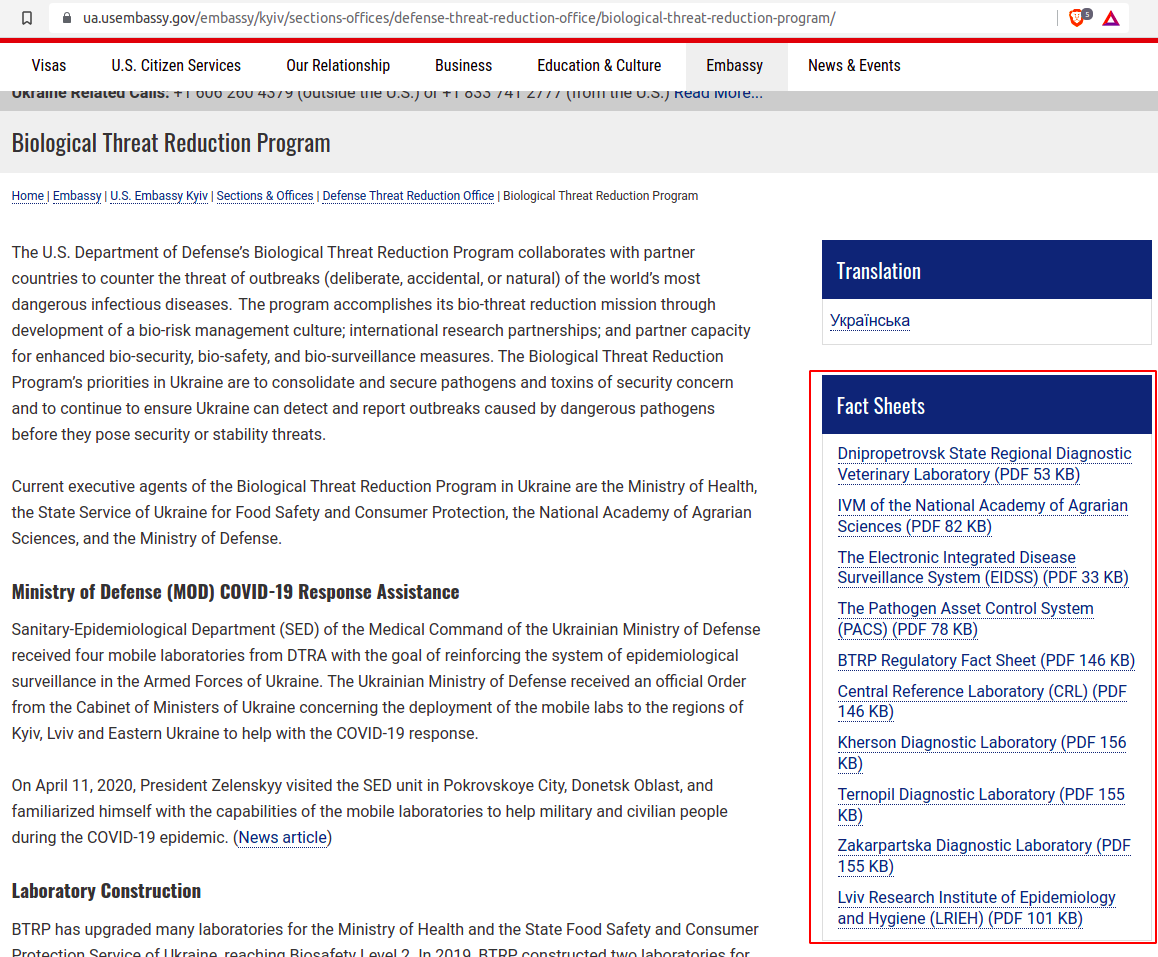1158x957 pixels.
Task: Click the site security lock icon
Action: (x=67, y=18)
